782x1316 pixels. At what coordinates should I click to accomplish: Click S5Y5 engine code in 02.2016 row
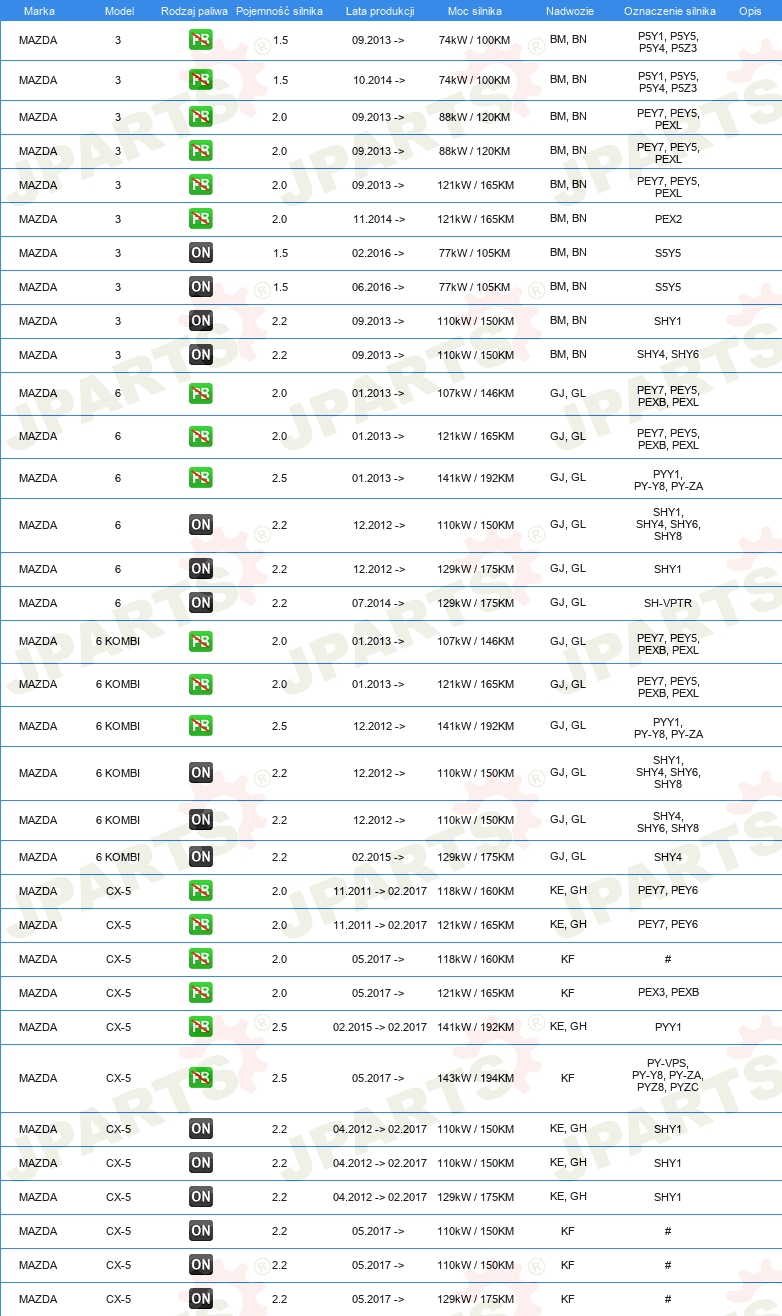668,253
